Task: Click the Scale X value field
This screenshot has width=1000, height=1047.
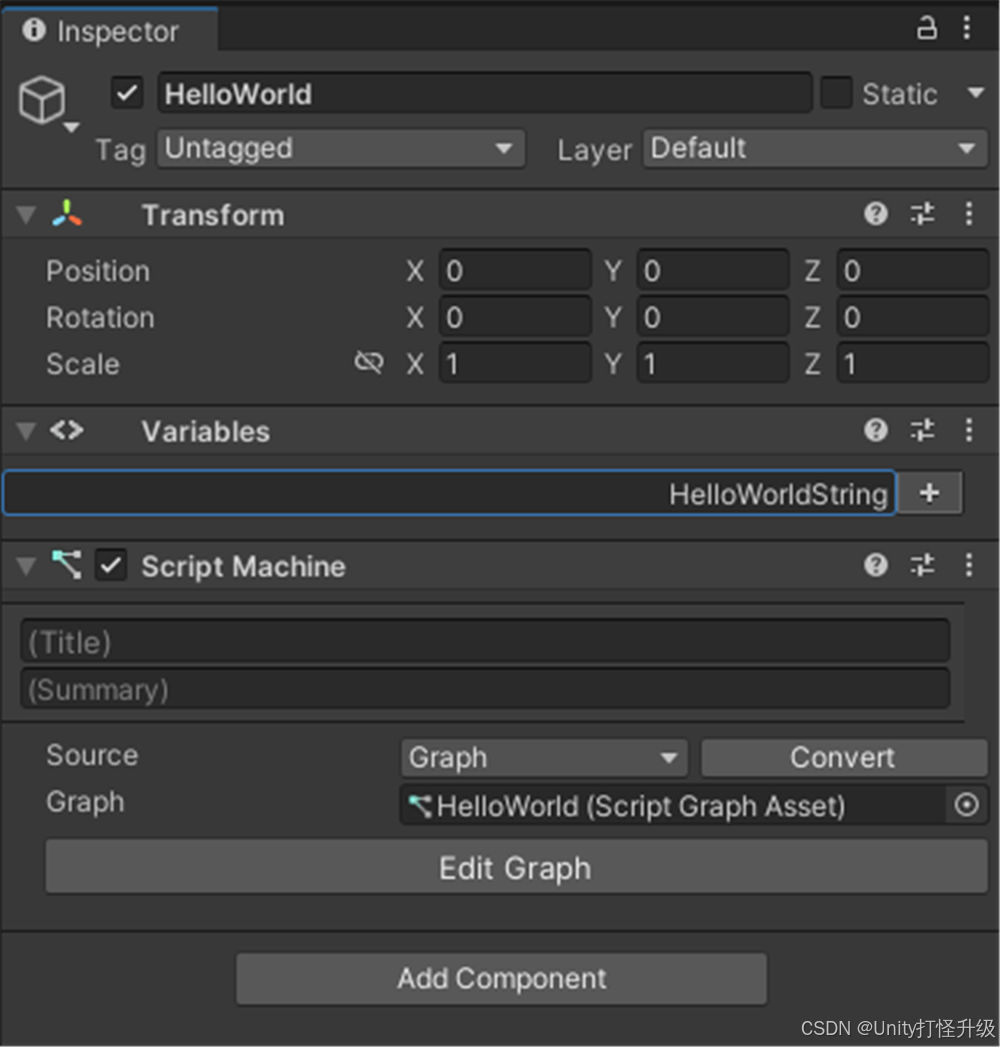Action: pyautogui.click(x=515, y=363)
